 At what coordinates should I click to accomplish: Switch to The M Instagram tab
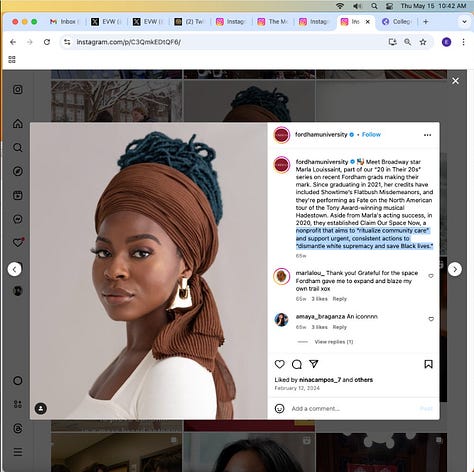(x=272, y=22)
